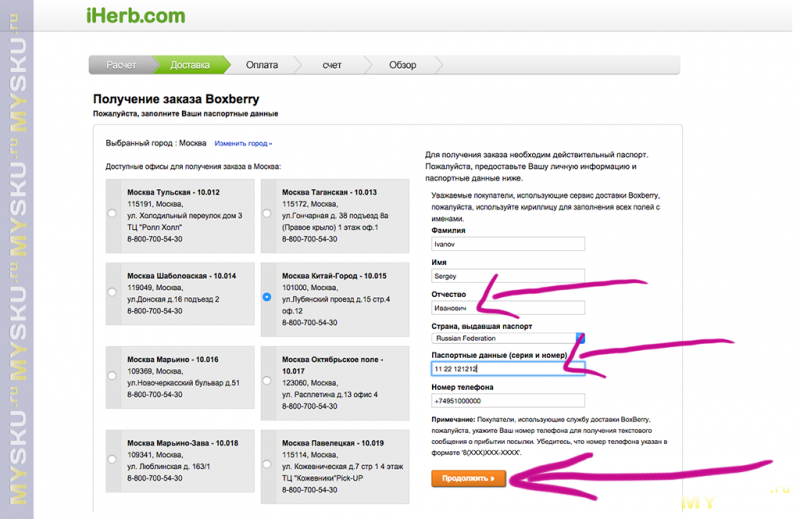This screenshot has width=800, height=519.
Task: Select the Москва Павелецкая 10.019 radio button
Action: (x=267, y=464)
